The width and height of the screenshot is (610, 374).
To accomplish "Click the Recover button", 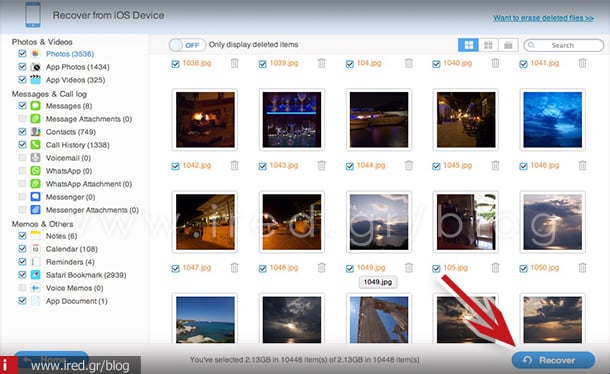I will click(553, 360).
